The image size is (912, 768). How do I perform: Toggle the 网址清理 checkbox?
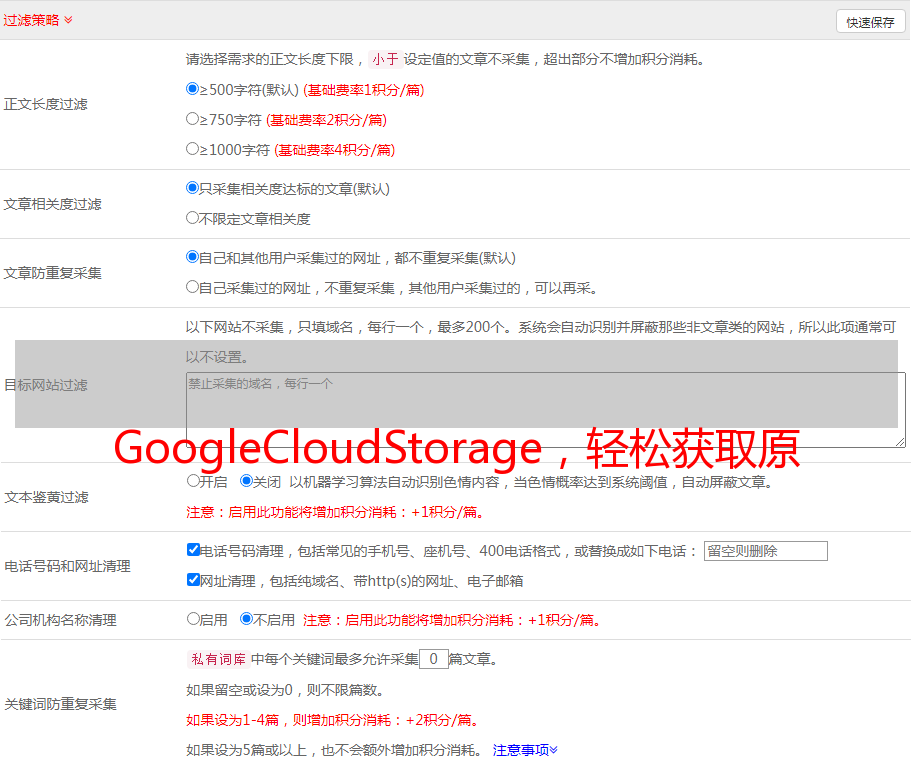pos(194,580)
